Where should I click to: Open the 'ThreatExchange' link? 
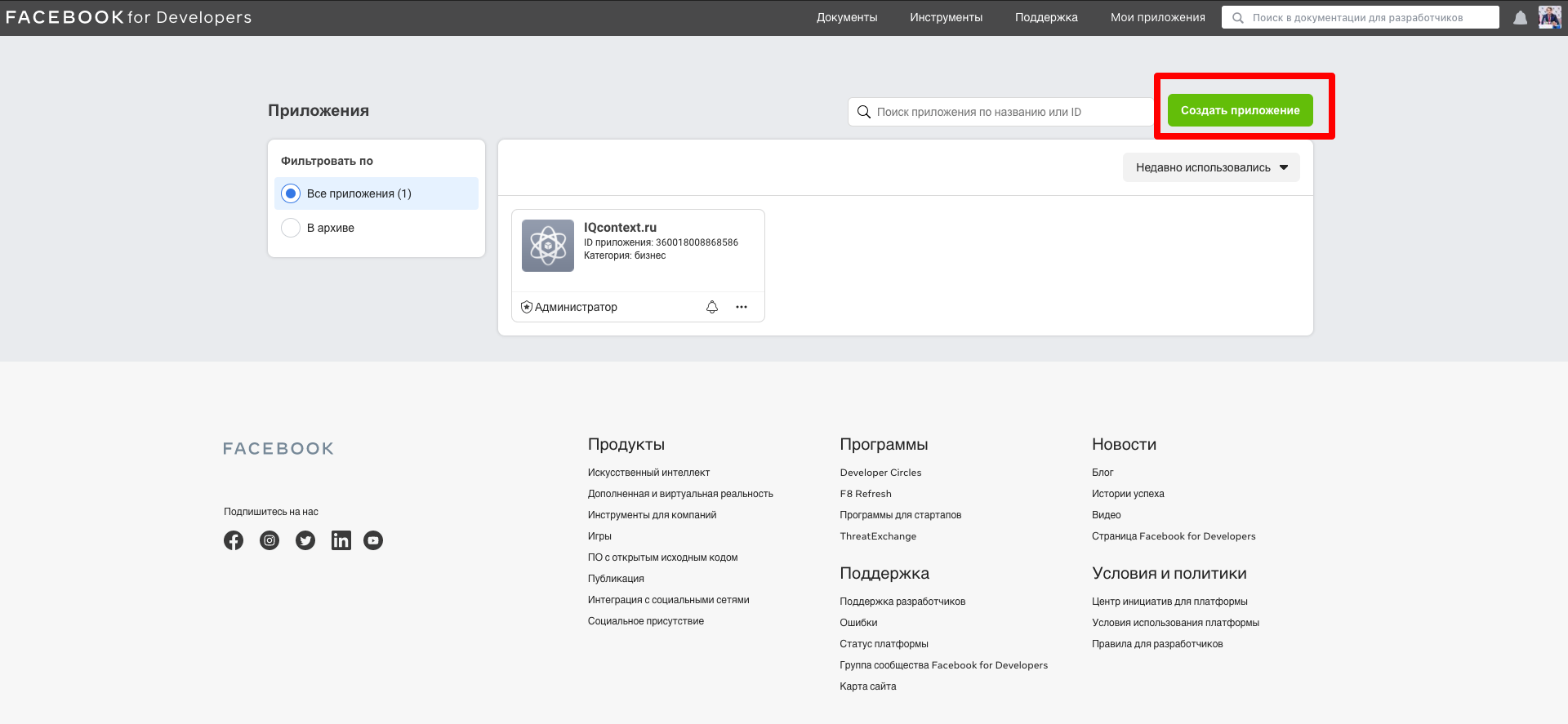[x=878, y=536]
